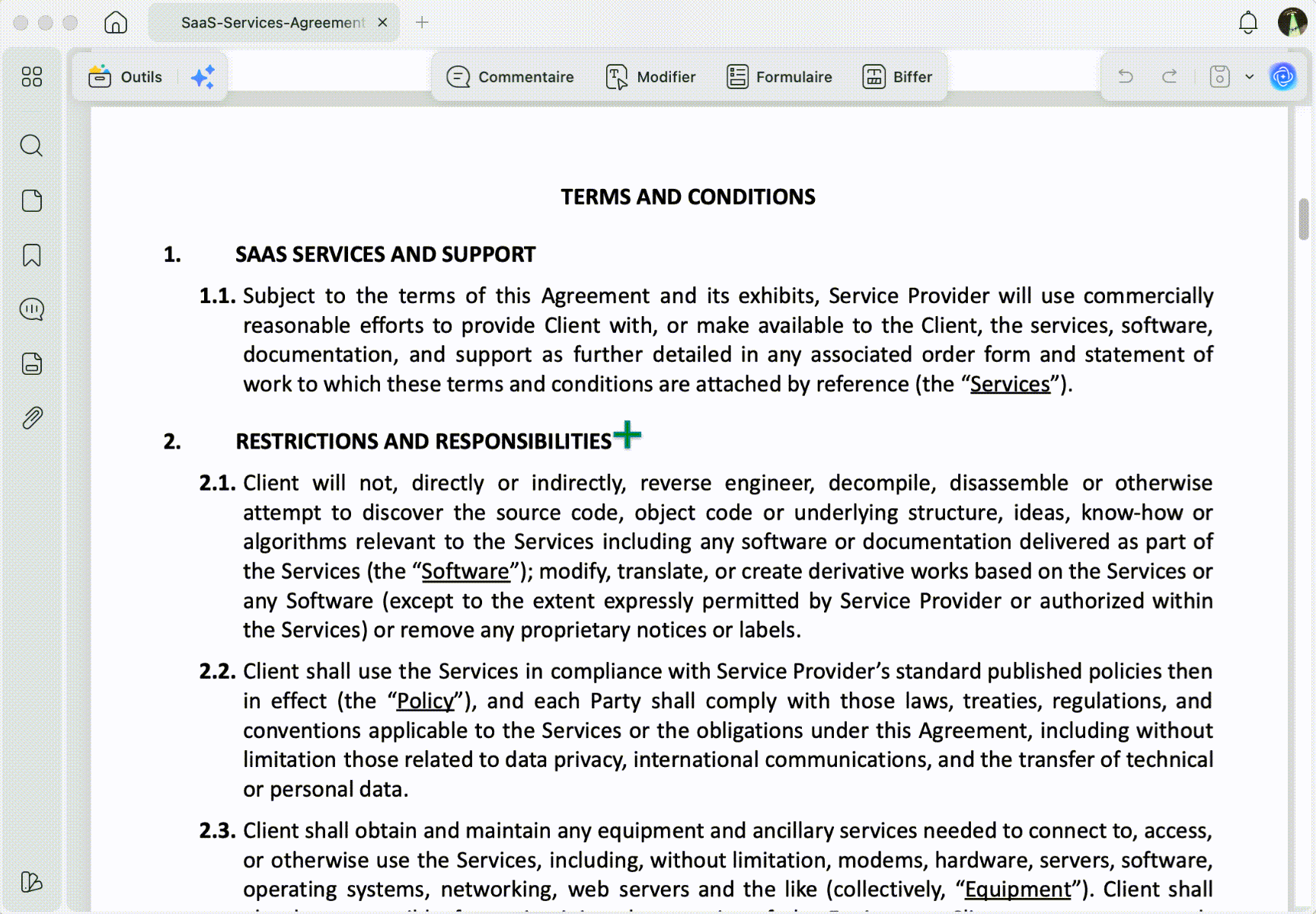Click heading SAAS SERVICES AND SUPPORT
Screen dimensions: 1316x914
(x=385, y=254)
